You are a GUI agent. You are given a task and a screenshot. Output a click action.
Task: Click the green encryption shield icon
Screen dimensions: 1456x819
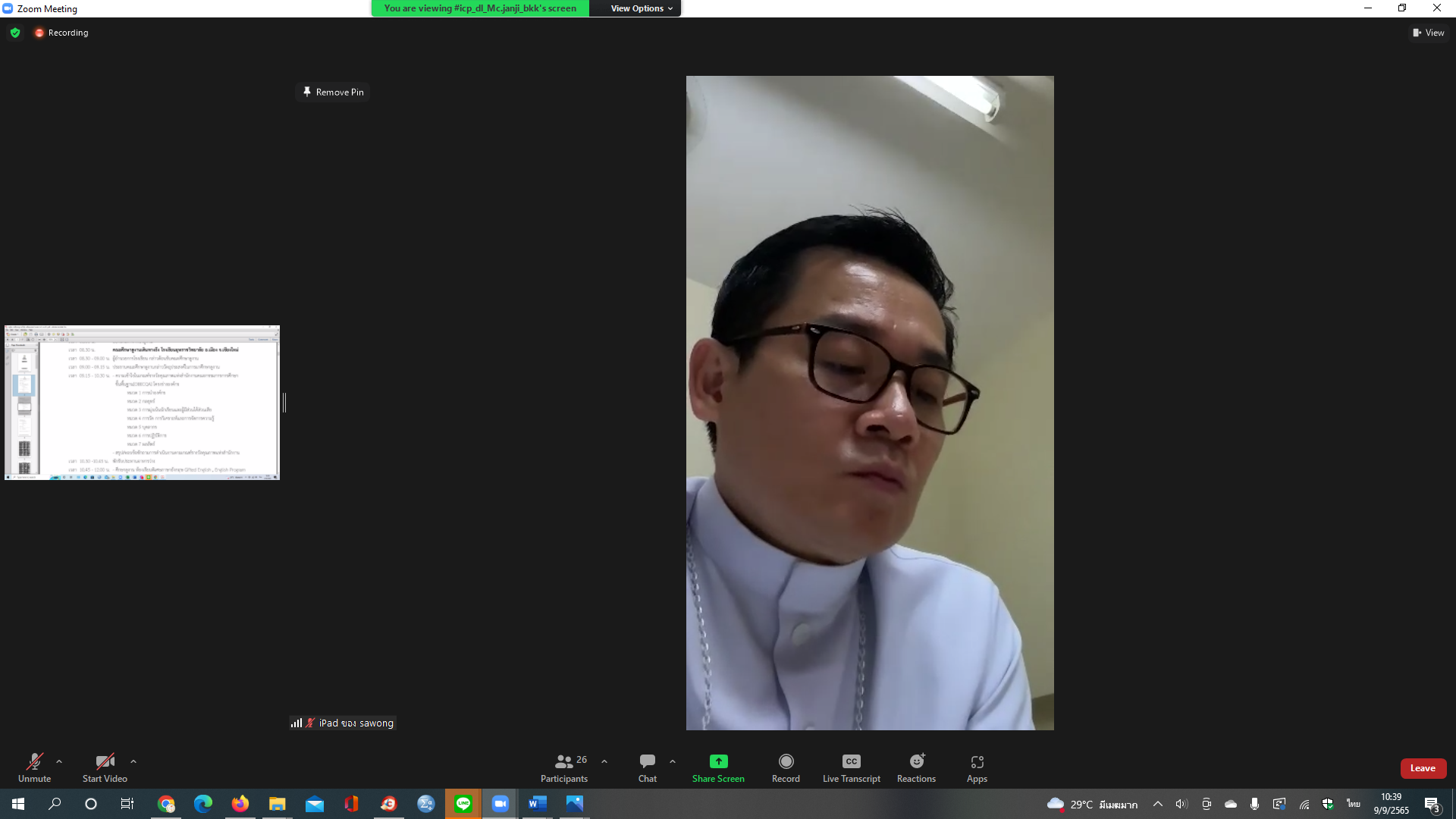click(x=15, y=33)
